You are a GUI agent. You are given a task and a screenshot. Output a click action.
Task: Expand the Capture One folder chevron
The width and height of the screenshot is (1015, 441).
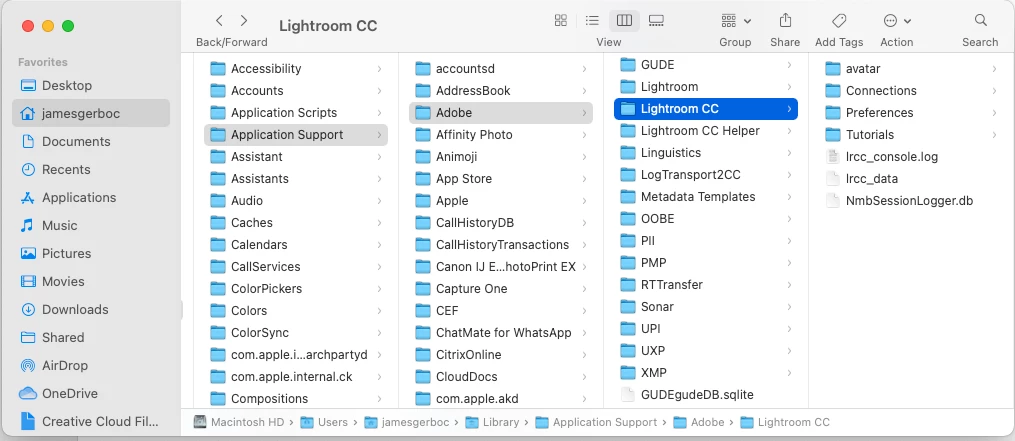(x=584, y=289)
